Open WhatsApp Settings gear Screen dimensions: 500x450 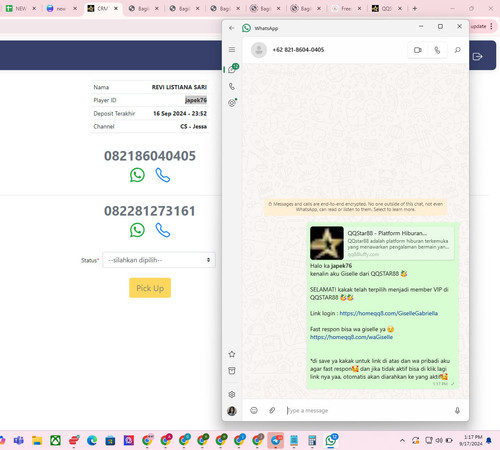[232, 395]
